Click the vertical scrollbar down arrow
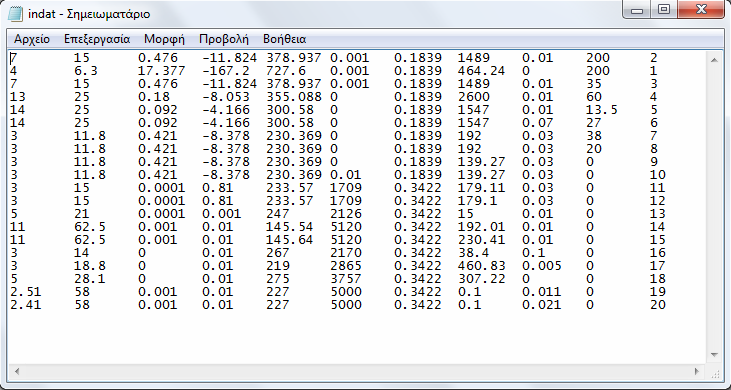The image size is (731, 390). [714, 355]
